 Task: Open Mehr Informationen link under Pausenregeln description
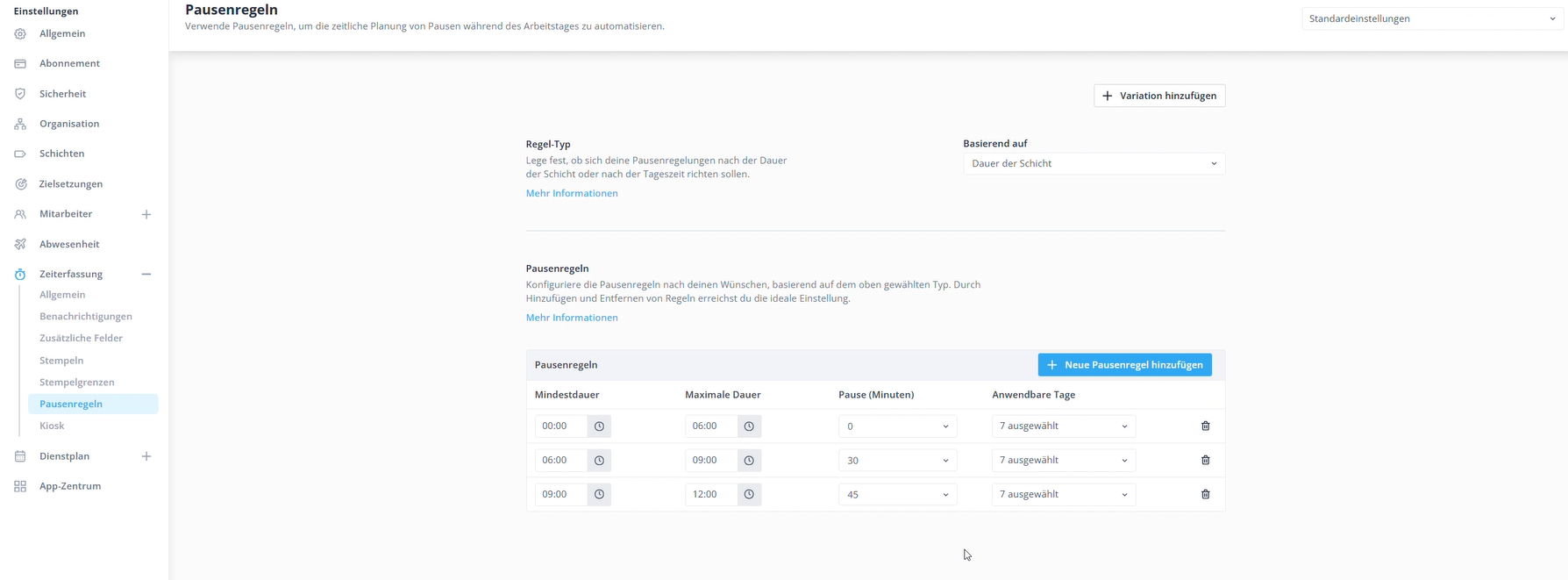(572, 318)
